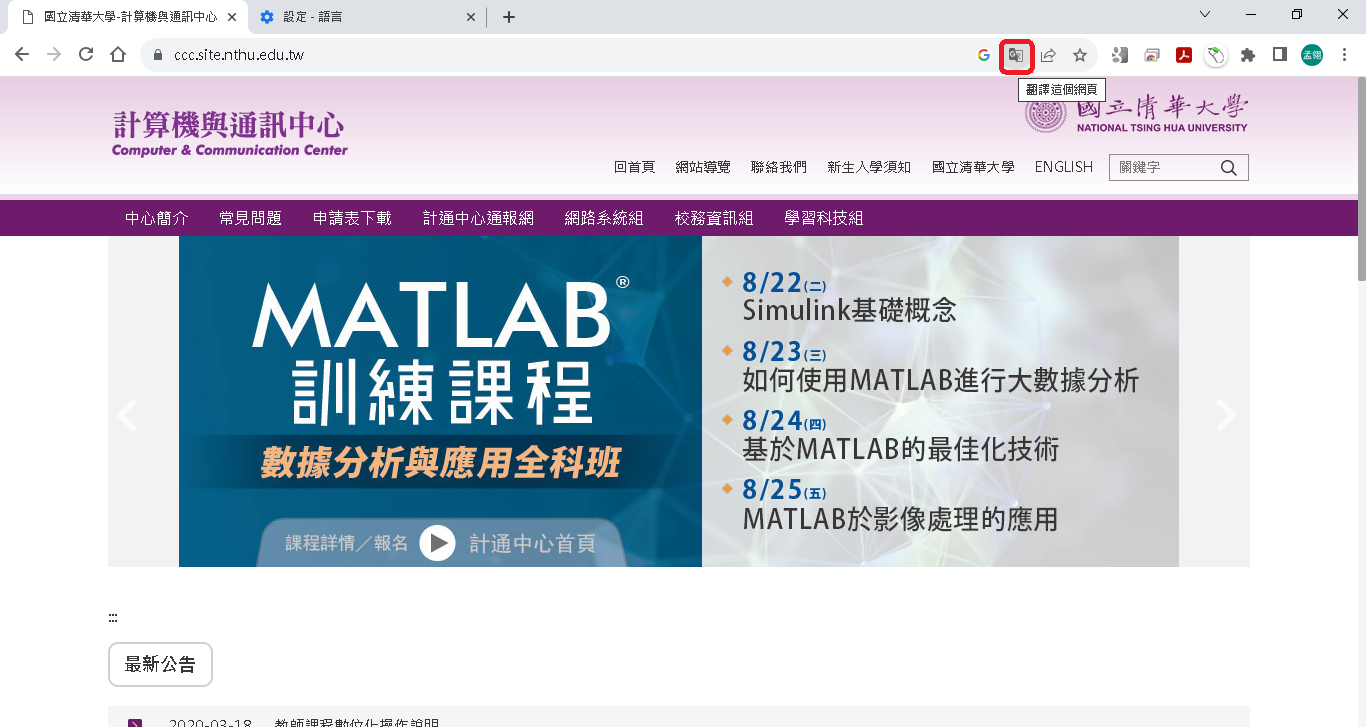1366x727 pixels.
Task: Open the grey Google 'g' extension icon
Action: [x=1120, y=55]
